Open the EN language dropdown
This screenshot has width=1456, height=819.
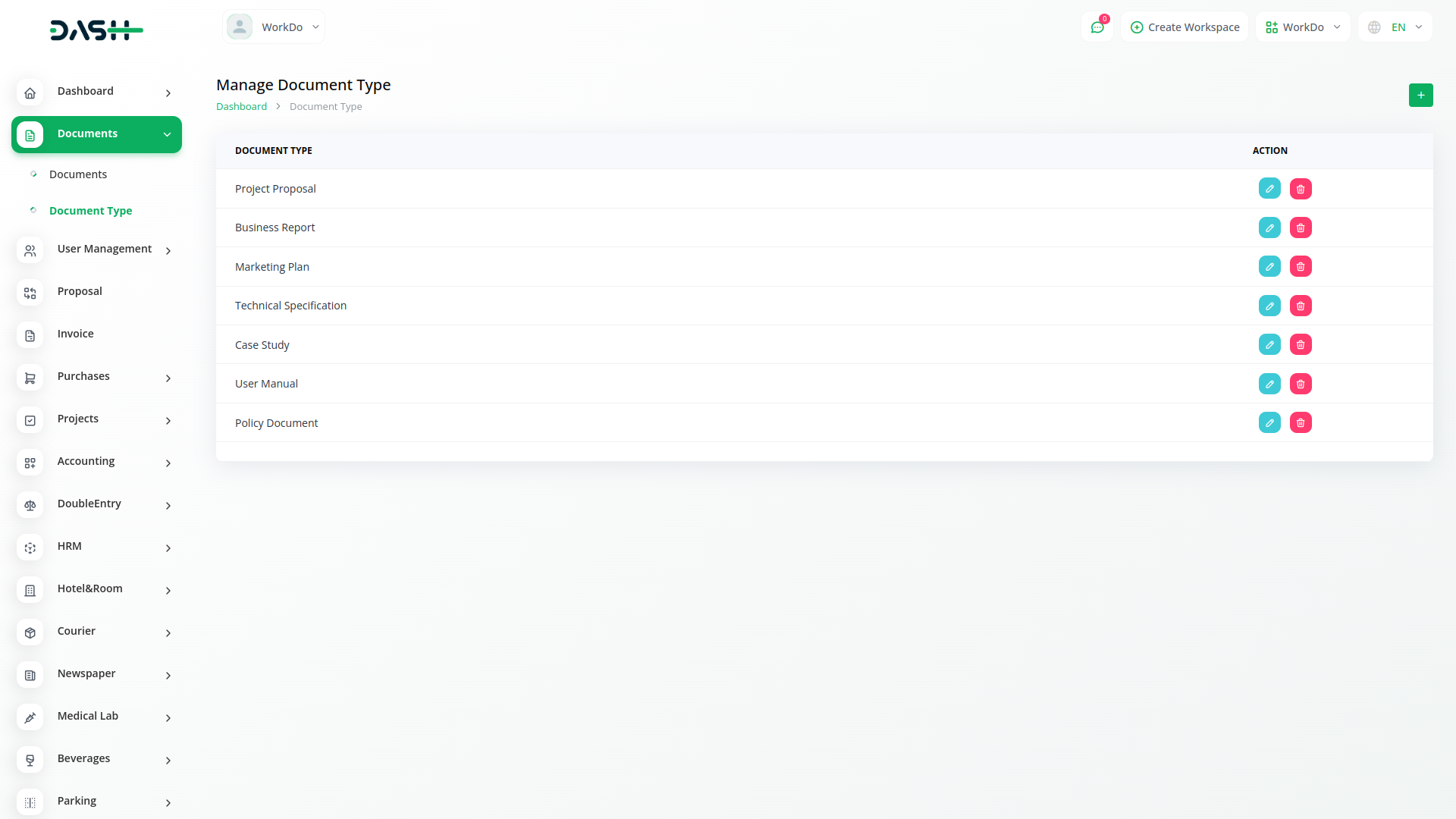1395,27
